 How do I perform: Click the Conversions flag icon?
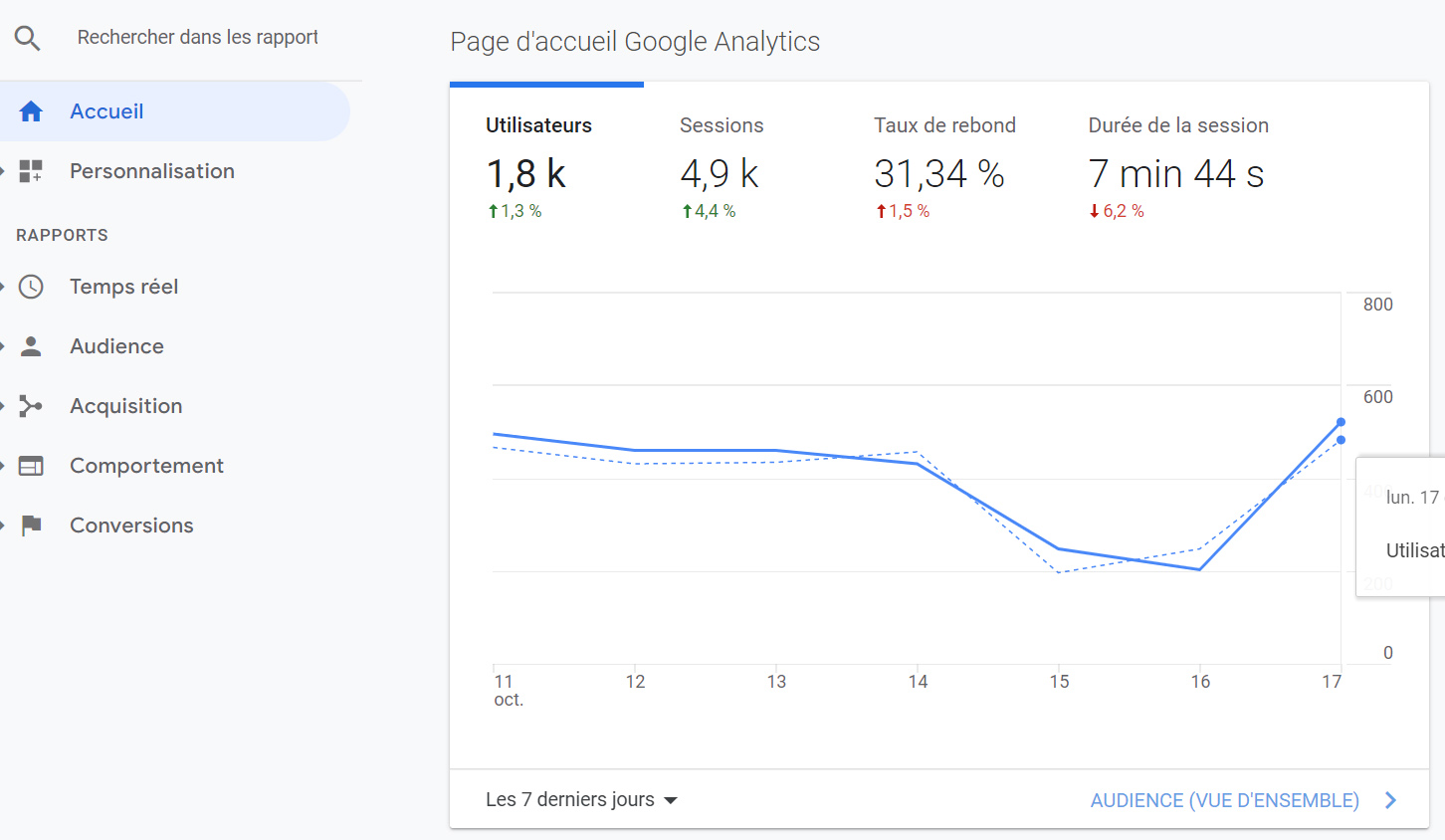(31, 525)
